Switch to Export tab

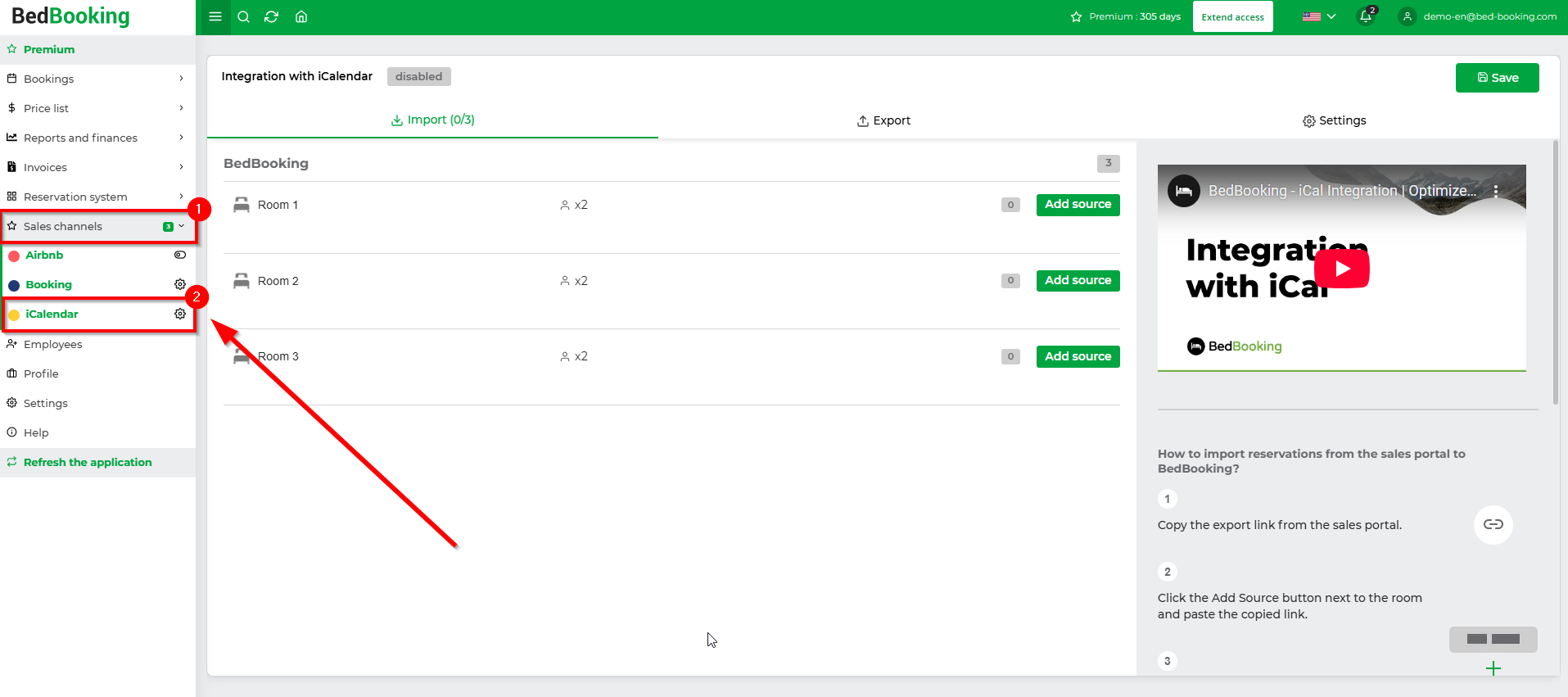[x=883, y=120]
